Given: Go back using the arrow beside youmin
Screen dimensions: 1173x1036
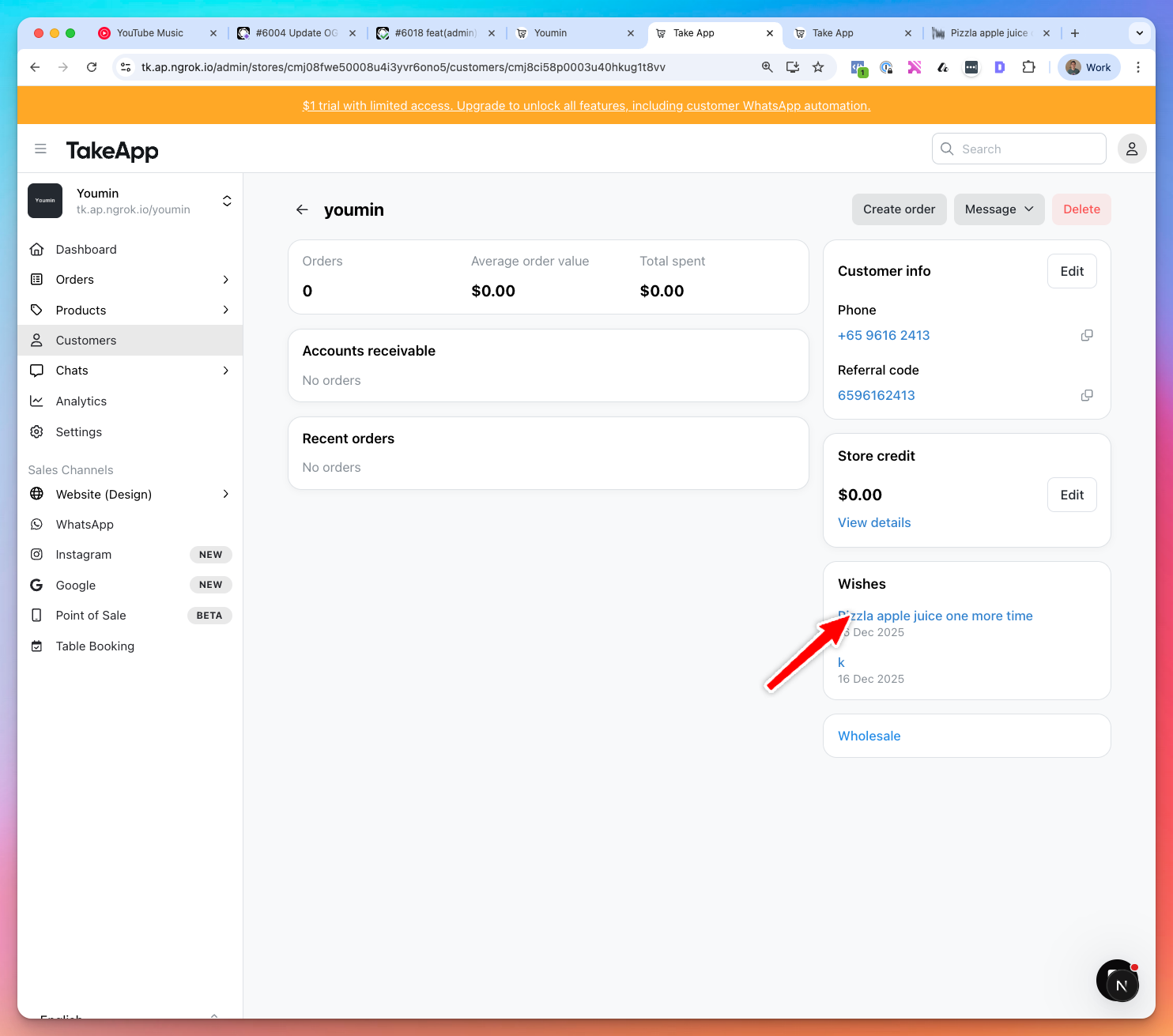Looking at the screenshot, I should tap(302, 209).
